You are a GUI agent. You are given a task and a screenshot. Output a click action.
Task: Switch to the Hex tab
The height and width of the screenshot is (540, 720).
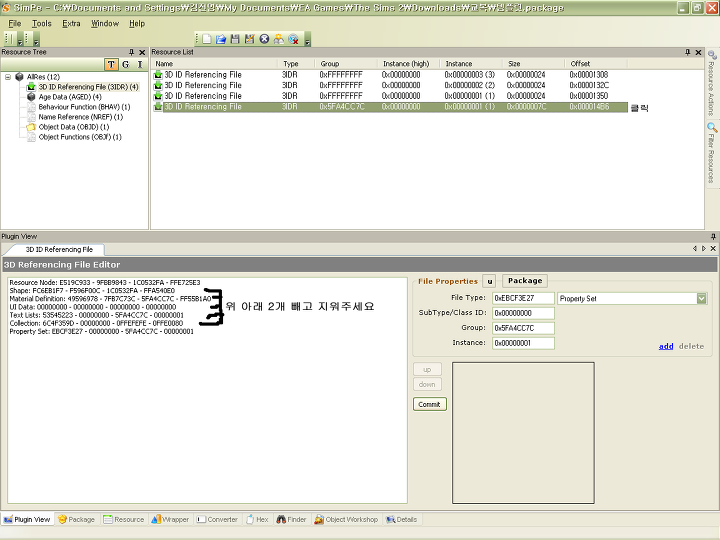pyautogui.click(x=257, y=520)
